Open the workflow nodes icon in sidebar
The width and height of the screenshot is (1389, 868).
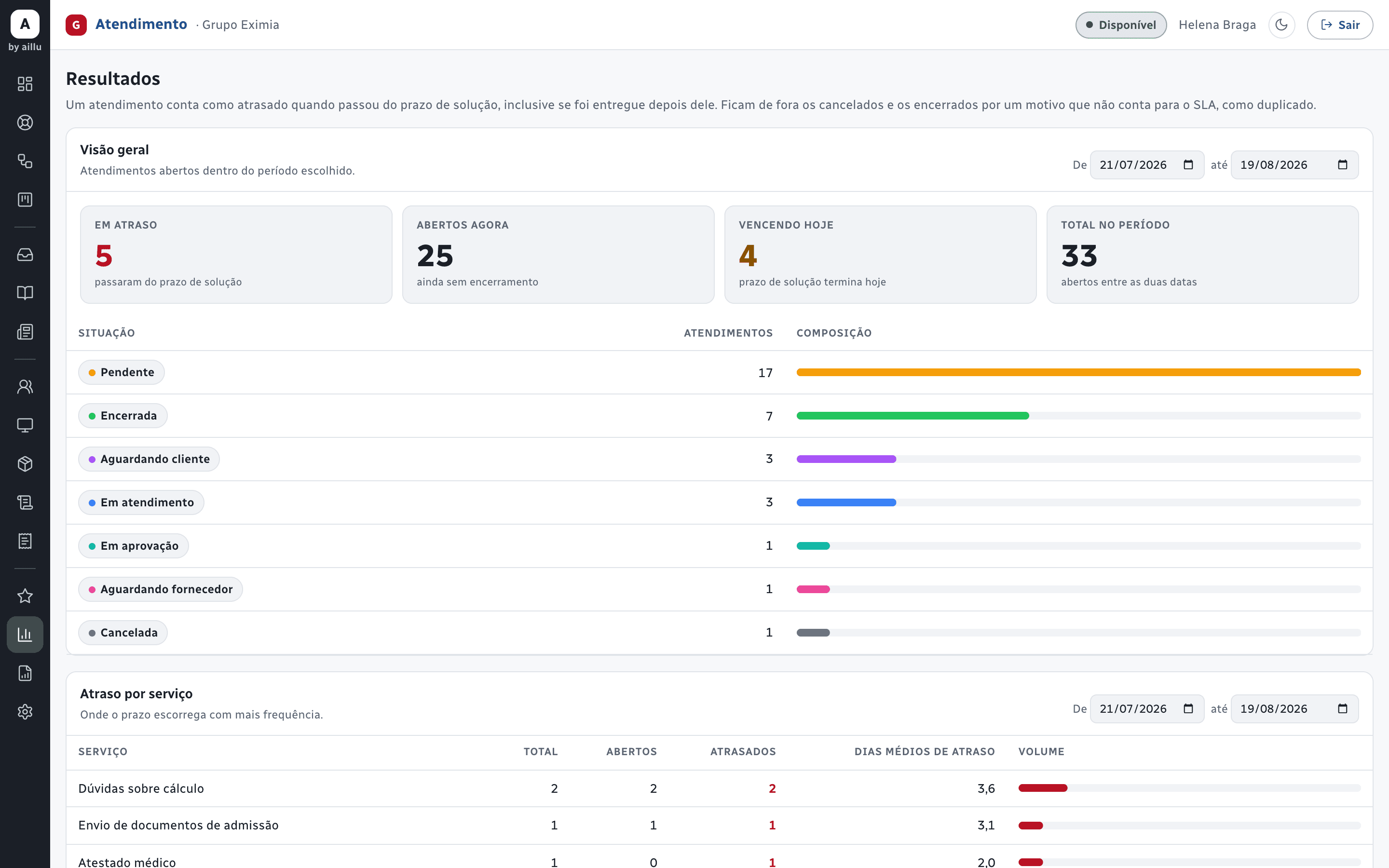pyautogui.click(x=25, y=161)
